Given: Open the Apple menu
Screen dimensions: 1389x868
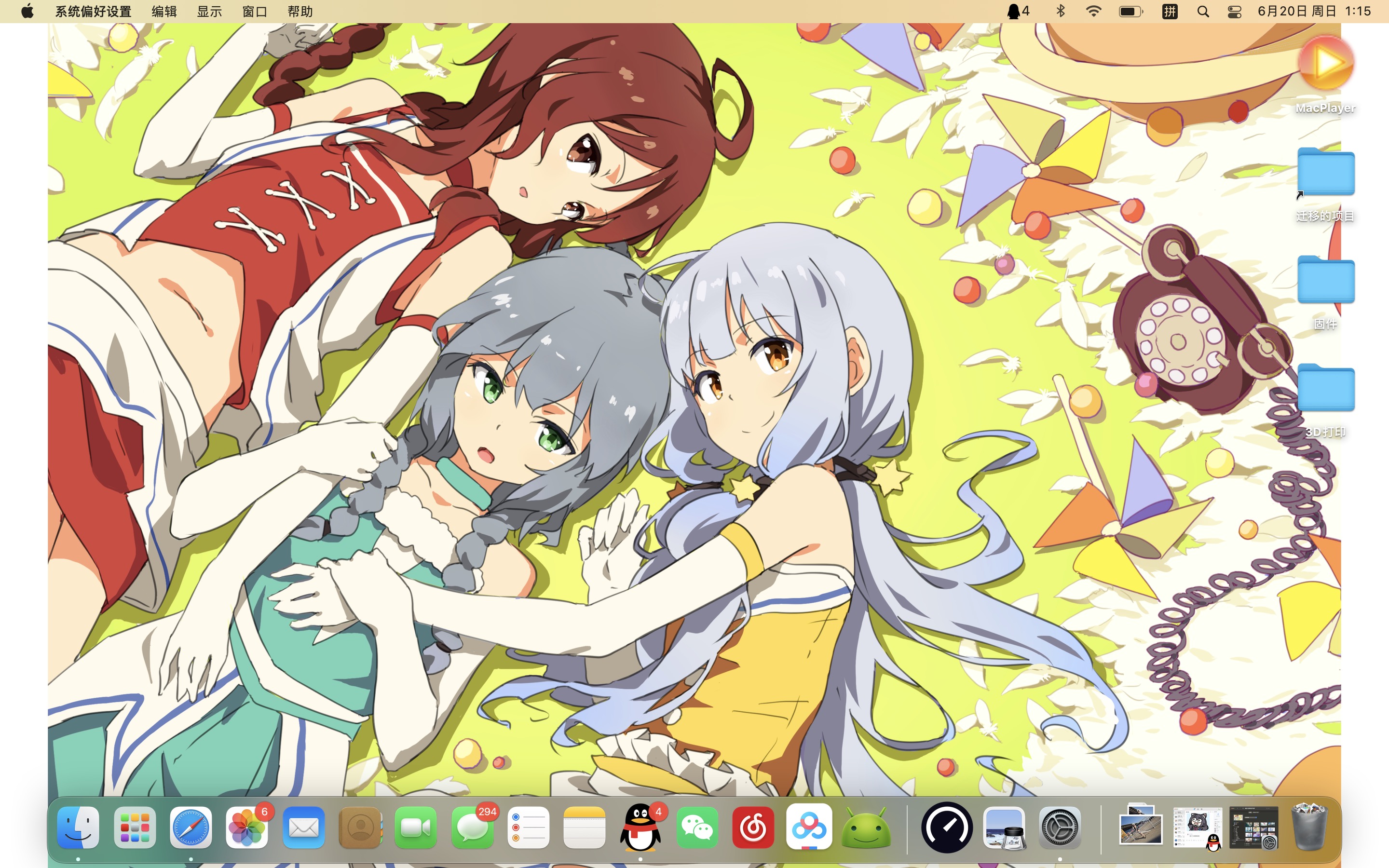Looking at the screenshot, I should point(27,12).
